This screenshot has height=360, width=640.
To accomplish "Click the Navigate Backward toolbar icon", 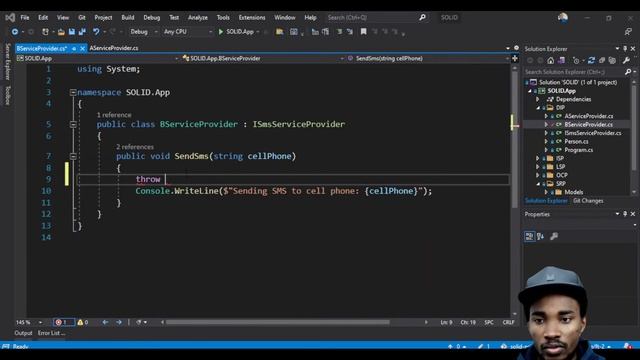I will (x=15, y=32).
